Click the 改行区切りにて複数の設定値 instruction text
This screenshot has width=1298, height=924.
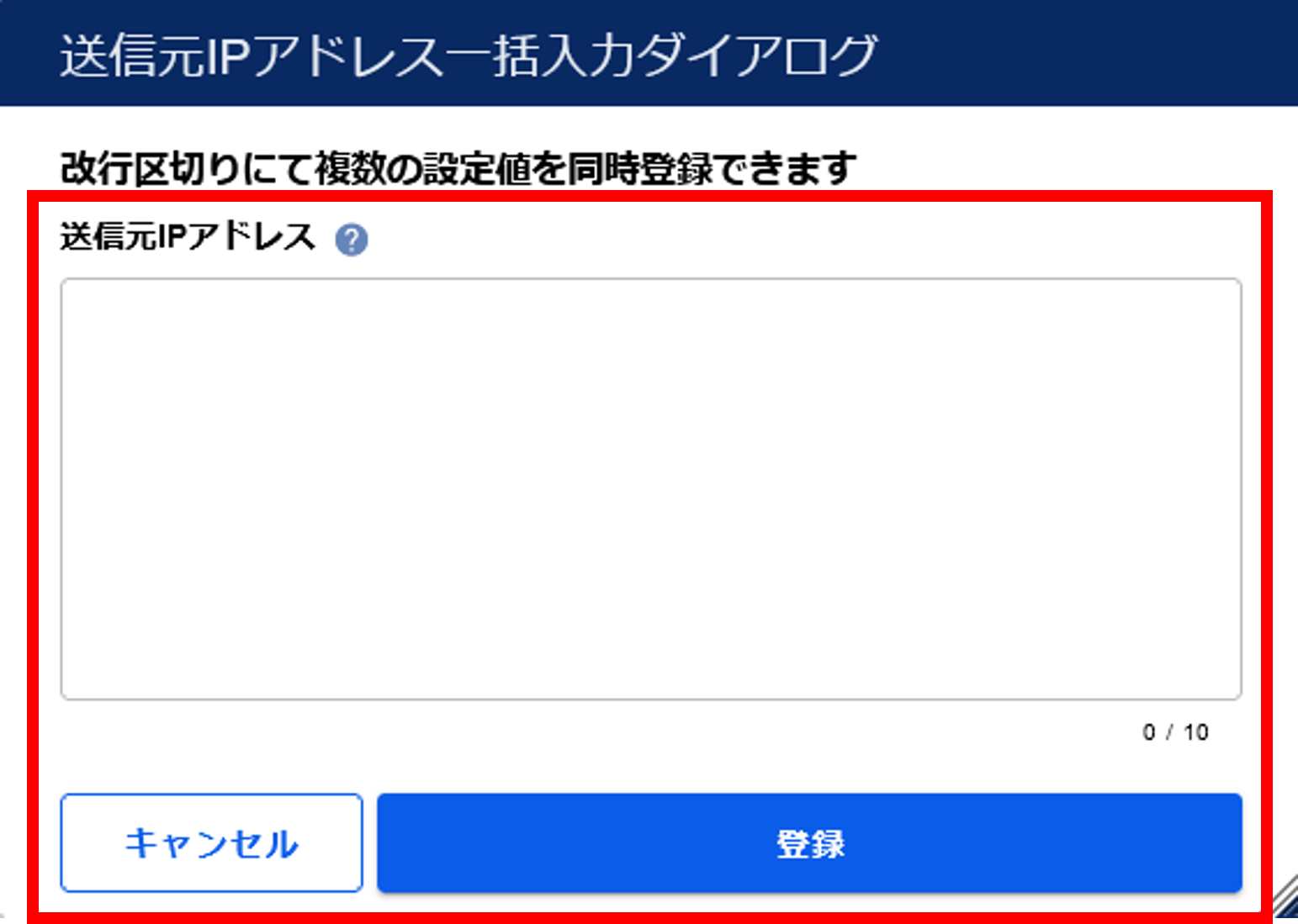[458, 169]
